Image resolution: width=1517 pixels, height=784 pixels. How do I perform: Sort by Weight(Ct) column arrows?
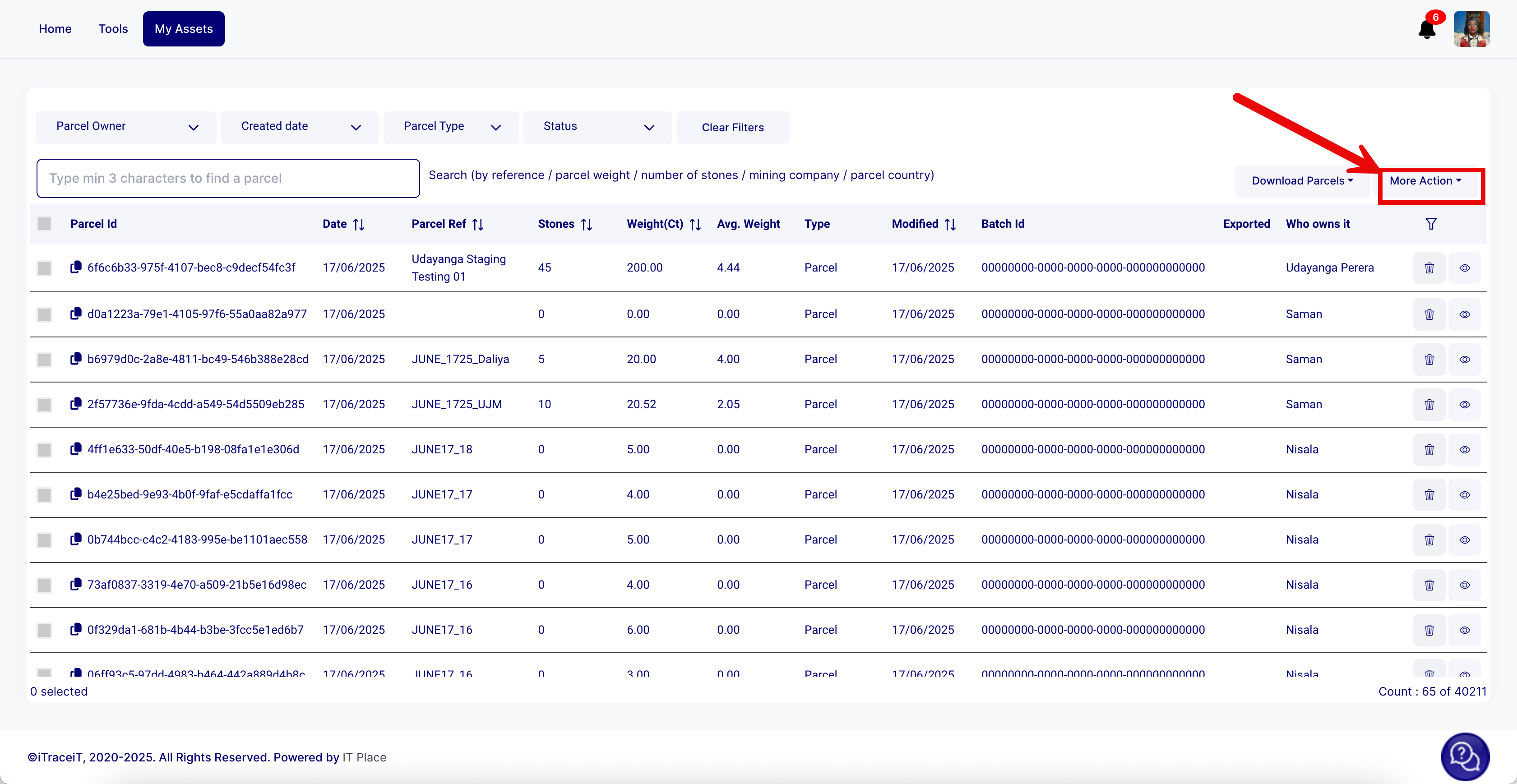(x=695, y=224)
